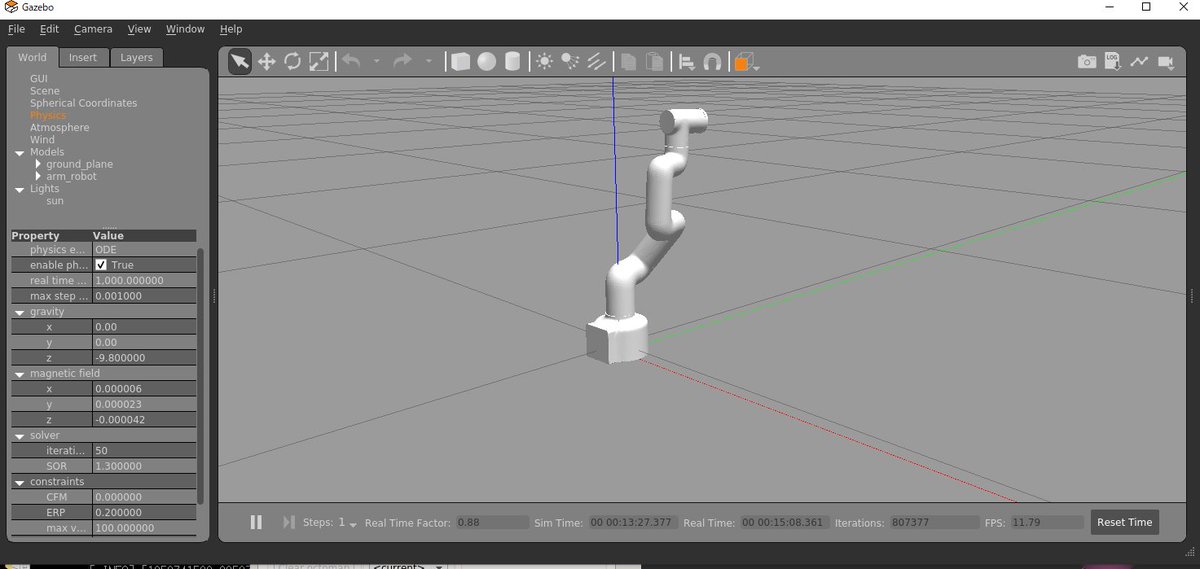
Task: Step the simulation forward once
Action: [289, 522]
